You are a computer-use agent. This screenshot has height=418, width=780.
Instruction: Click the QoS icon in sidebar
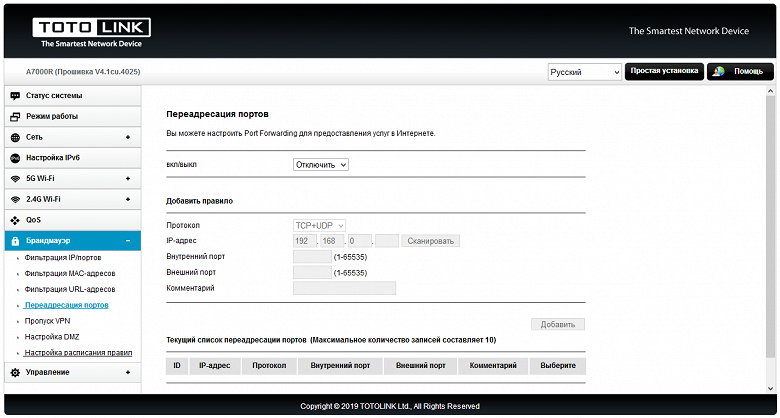pyautogui.click(x=15, y=220)
